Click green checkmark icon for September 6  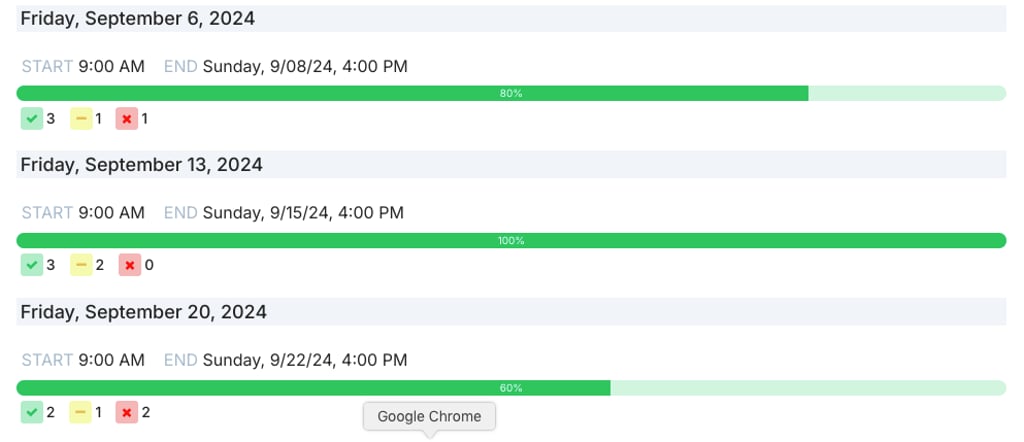tap(31, 119)
